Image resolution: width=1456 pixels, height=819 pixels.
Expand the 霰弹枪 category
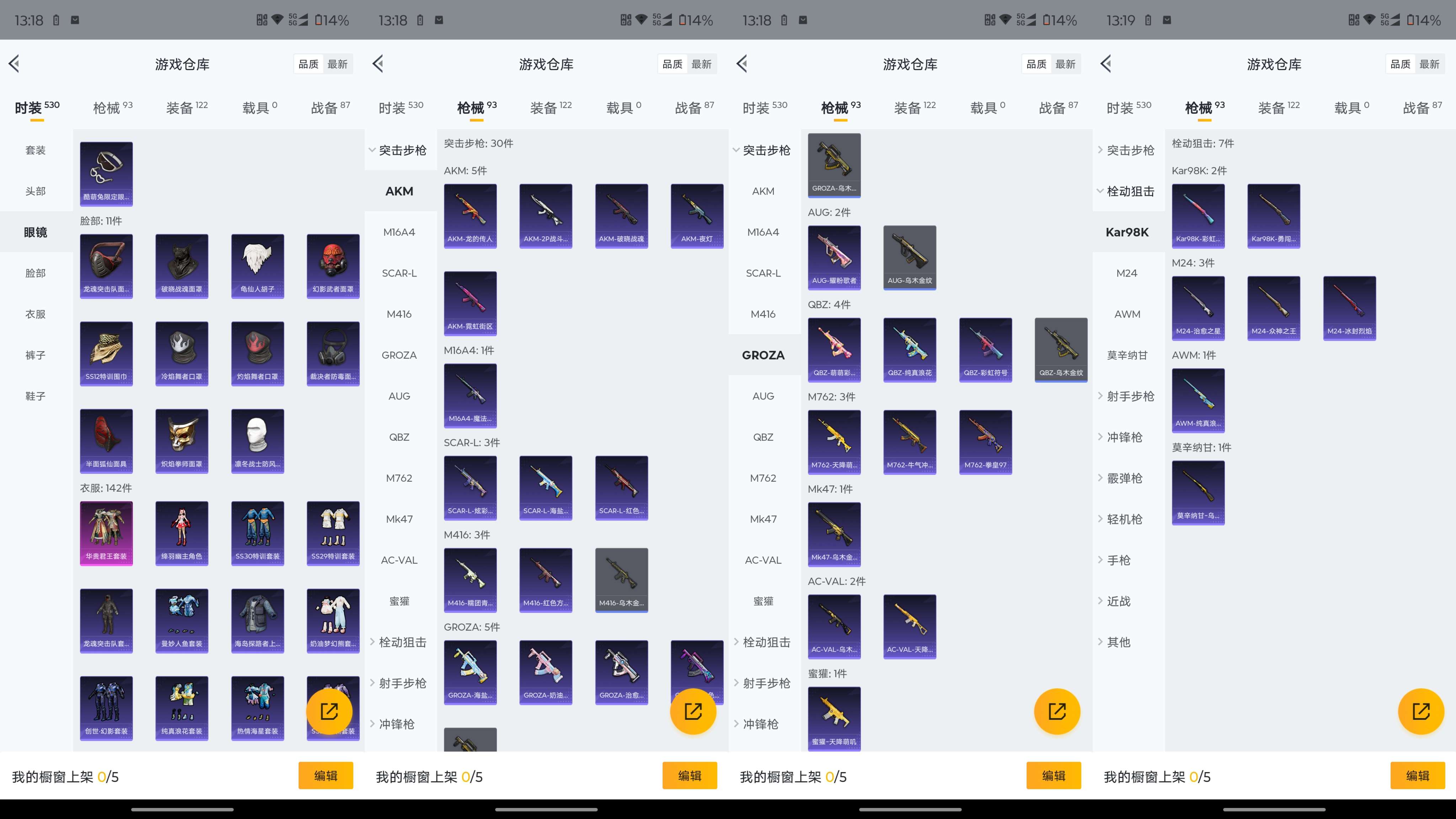click(1129, 478)
